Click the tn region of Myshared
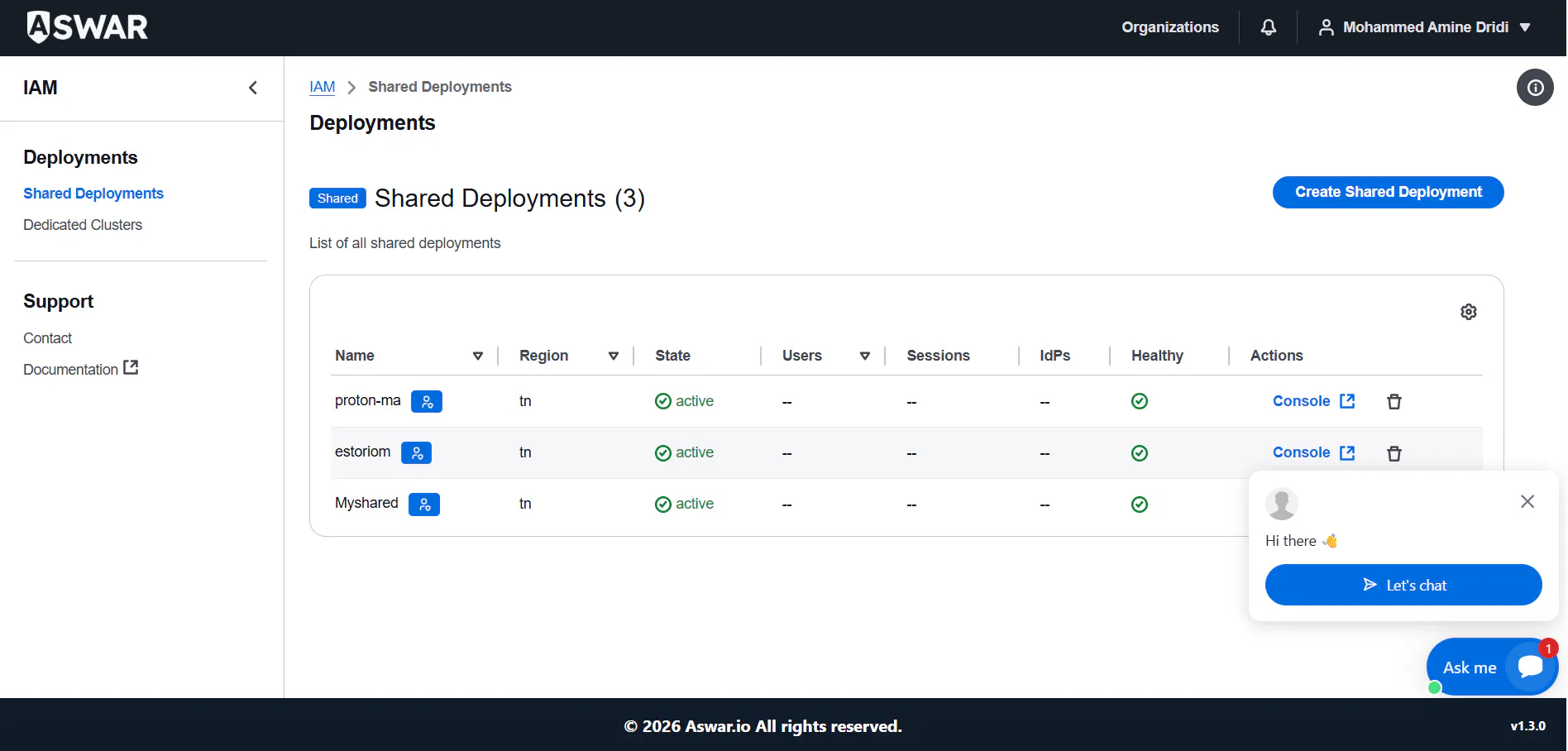Screen dimensions: 1568x751 (x=525, y=504)
